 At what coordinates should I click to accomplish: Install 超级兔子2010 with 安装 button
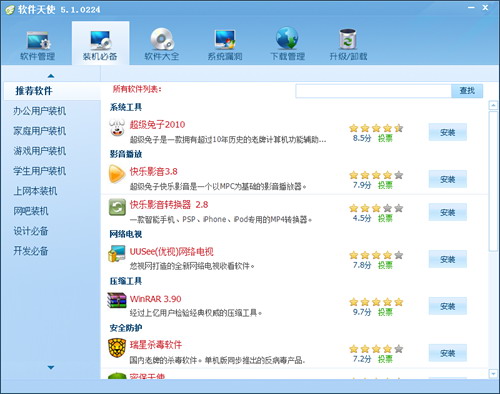[448, 132]
